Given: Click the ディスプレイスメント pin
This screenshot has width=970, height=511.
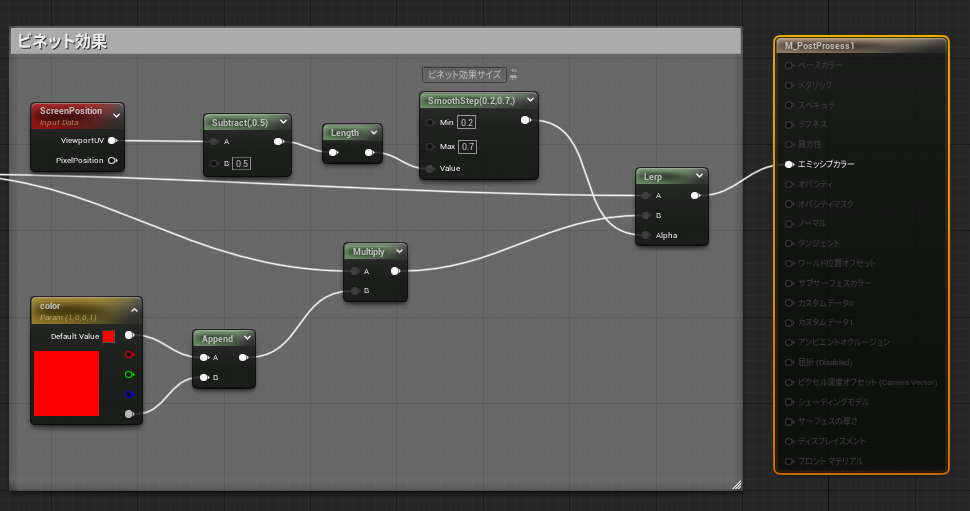Looking at the screenshot, I should 789,441.
